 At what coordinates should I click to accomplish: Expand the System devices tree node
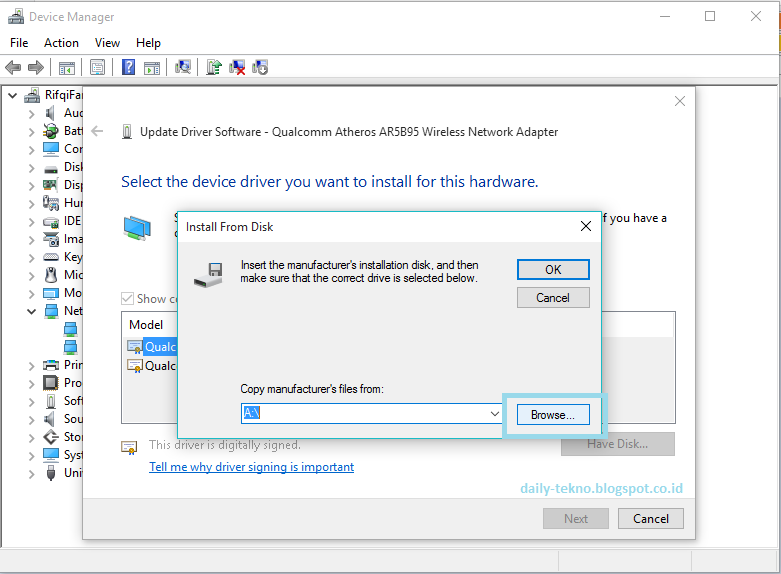point(31,455)
